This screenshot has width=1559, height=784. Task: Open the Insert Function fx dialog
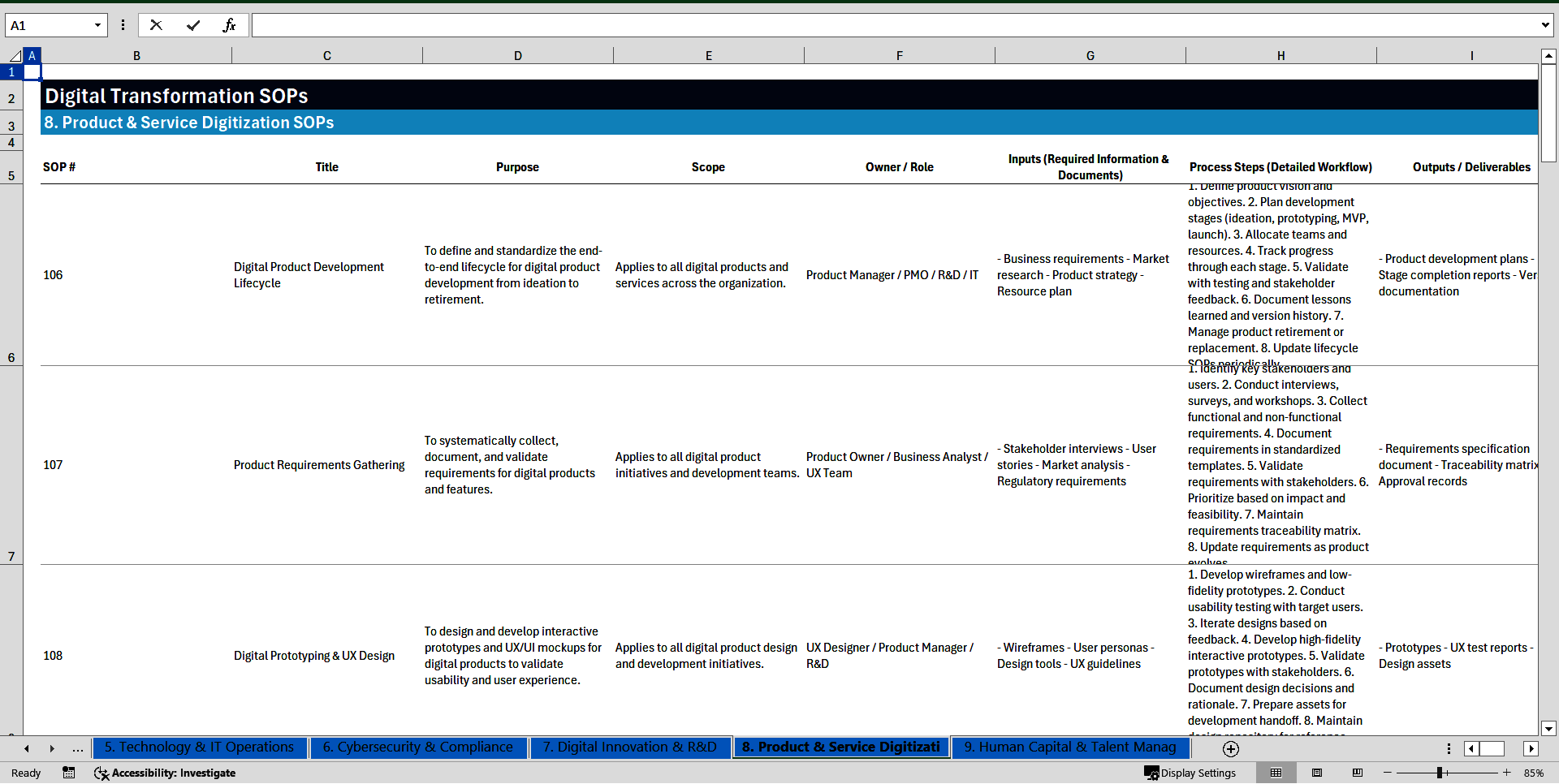[x=229, y=25]
